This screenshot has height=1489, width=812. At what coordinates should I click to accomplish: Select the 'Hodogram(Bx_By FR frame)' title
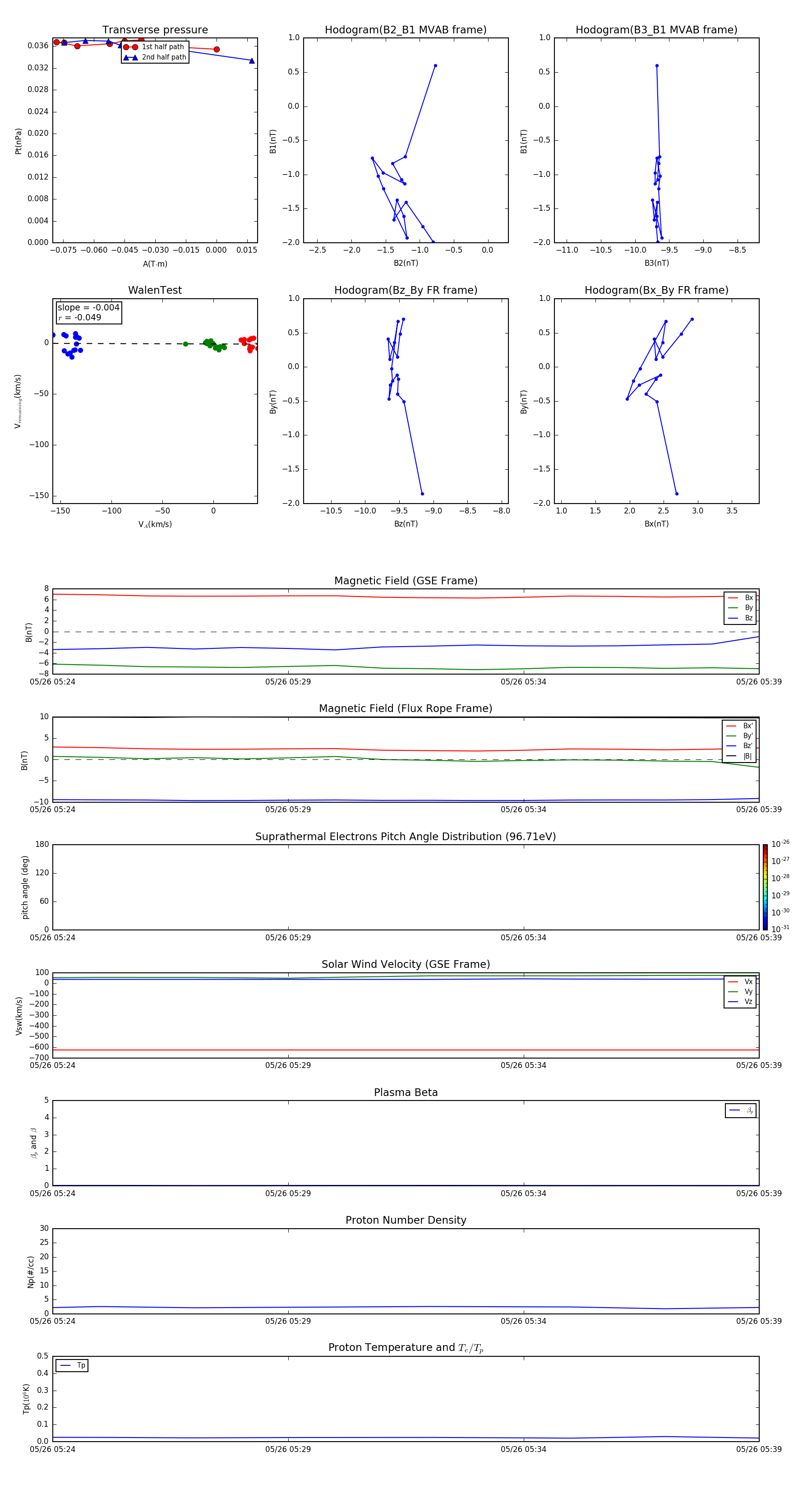656,290
